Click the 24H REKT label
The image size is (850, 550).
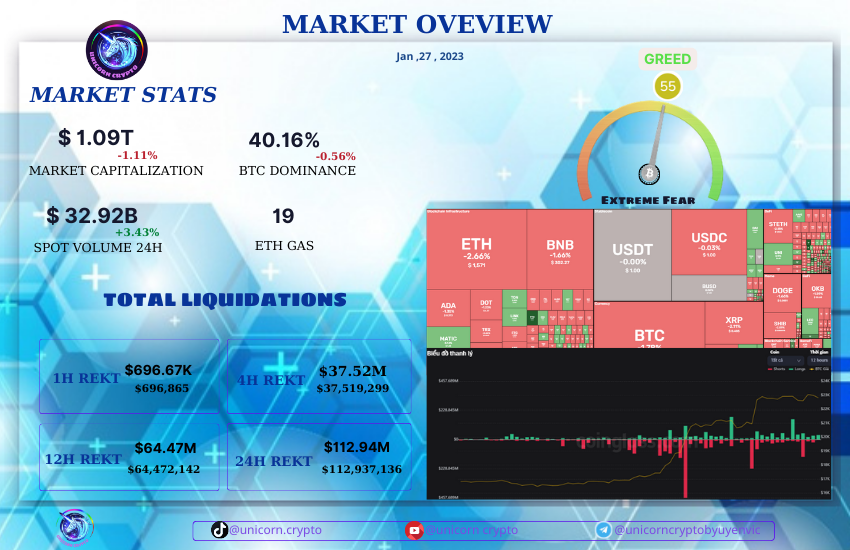pos(274,461)
